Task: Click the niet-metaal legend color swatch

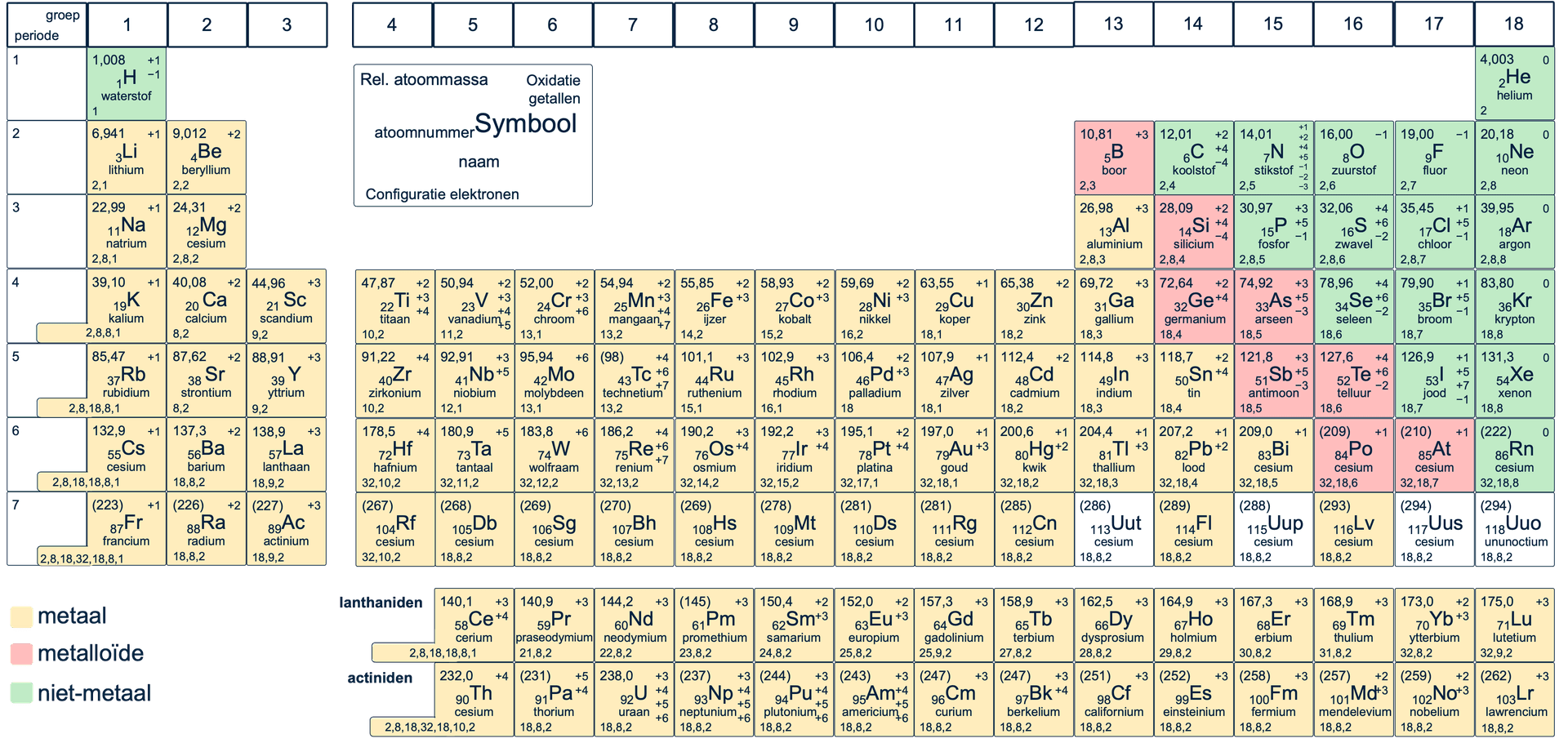Action: [x=21, y=693]
